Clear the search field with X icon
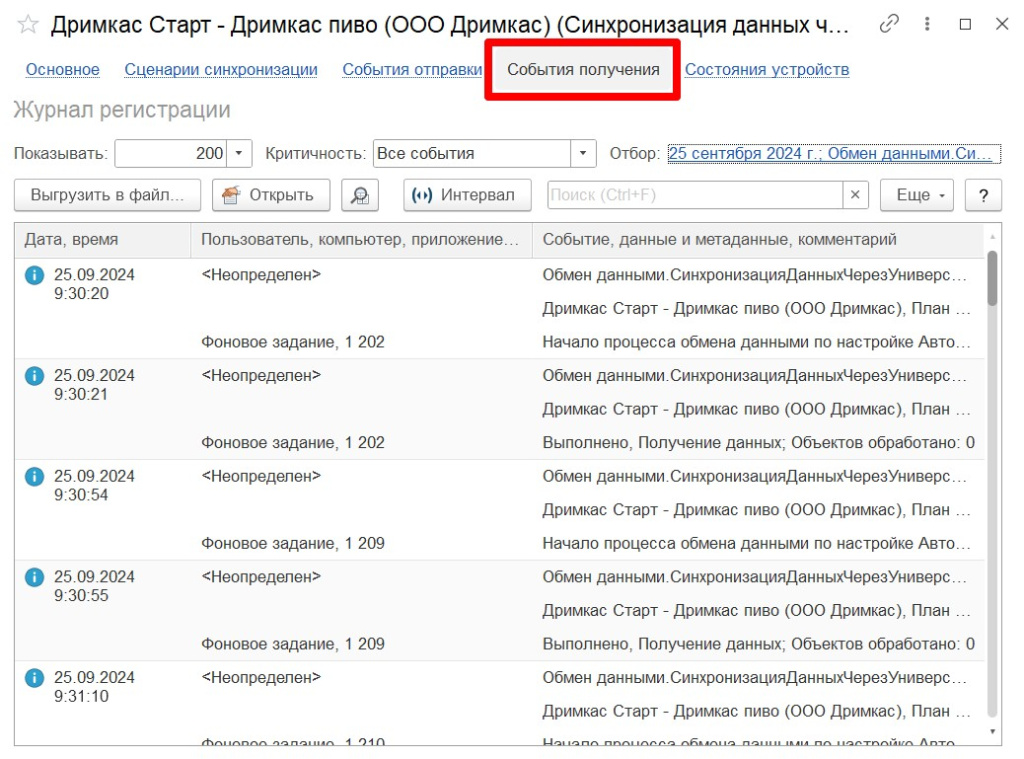Viewport: 1024px width, 759px height. (854, 195)
